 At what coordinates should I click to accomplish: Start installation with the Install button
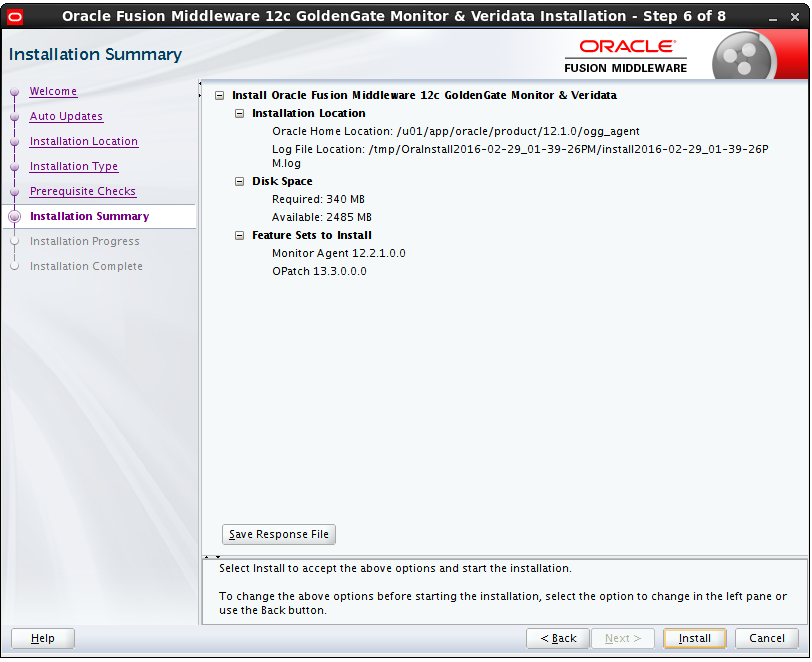click(x=694, y=638)
